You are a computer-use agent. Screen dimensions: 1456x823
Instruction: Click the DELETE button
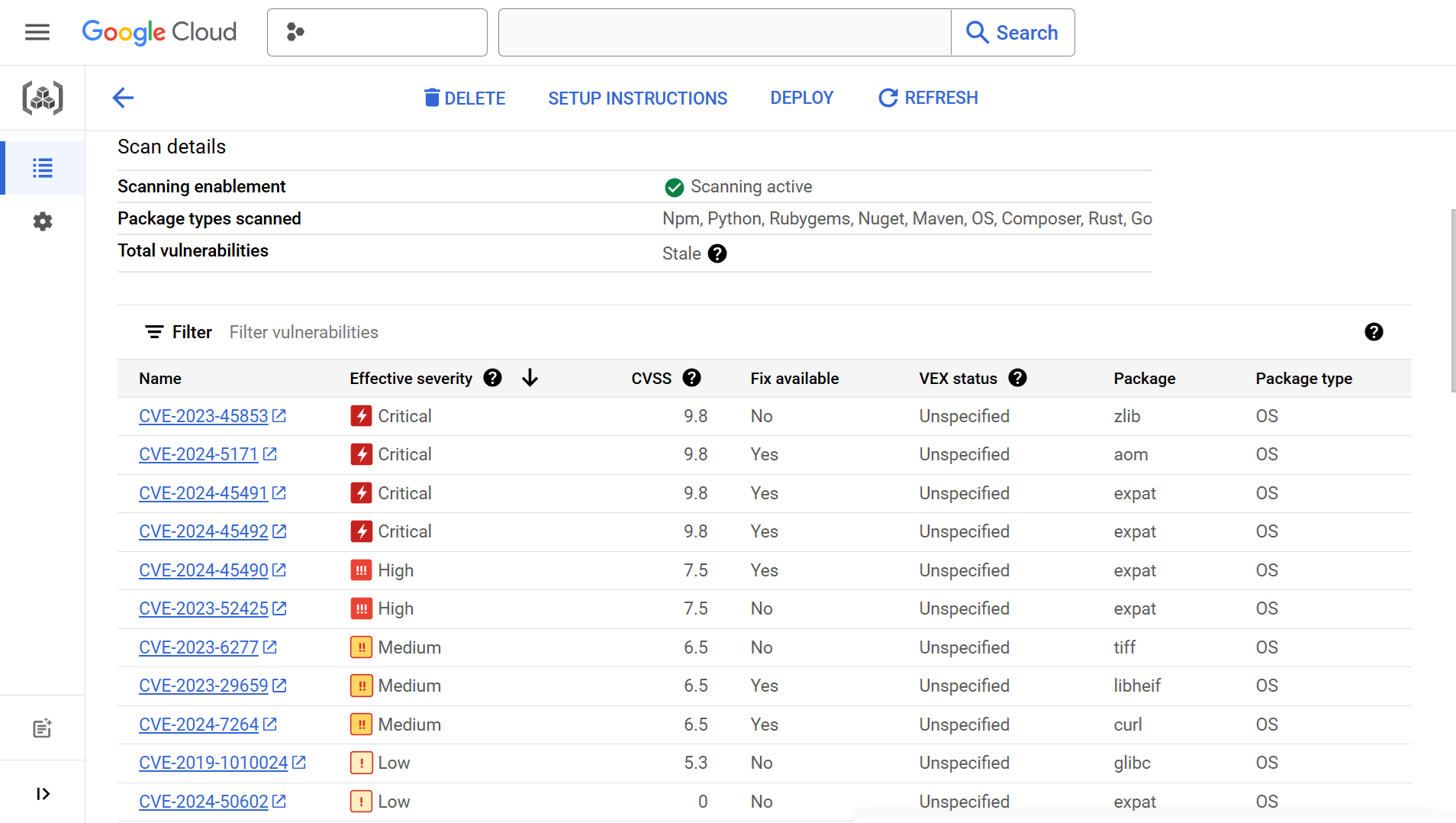click(465, 98)
